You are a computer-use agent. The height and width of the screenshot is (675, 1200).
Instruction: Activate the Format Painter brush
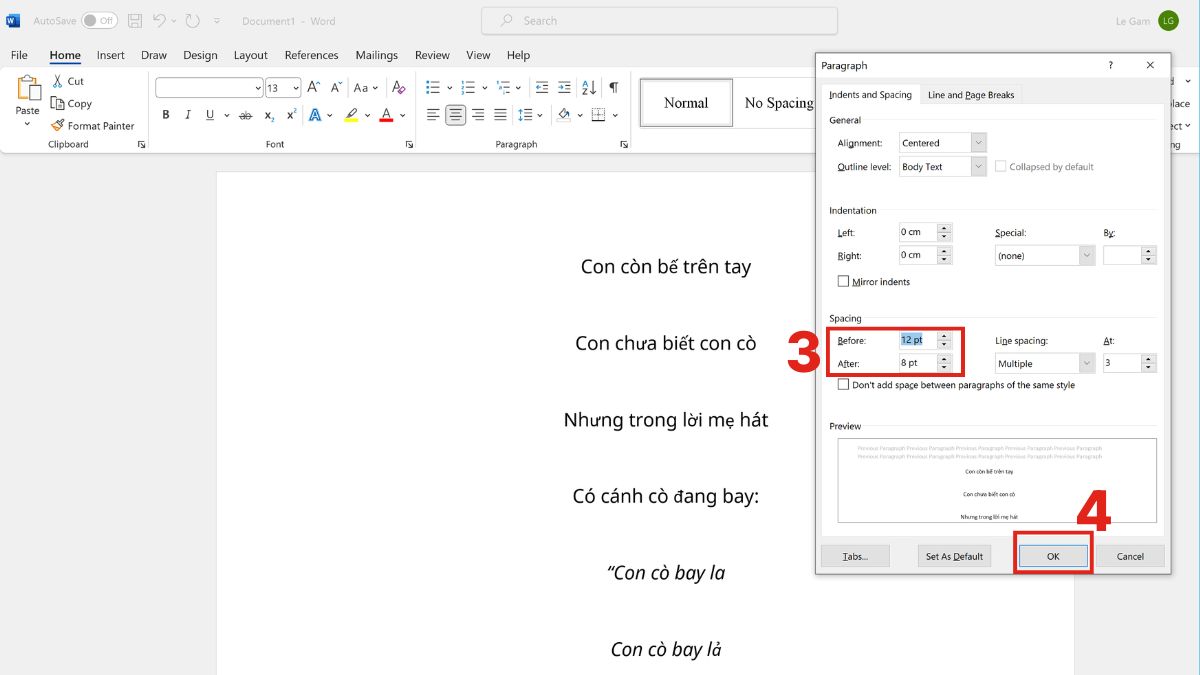tap(57, 125)
